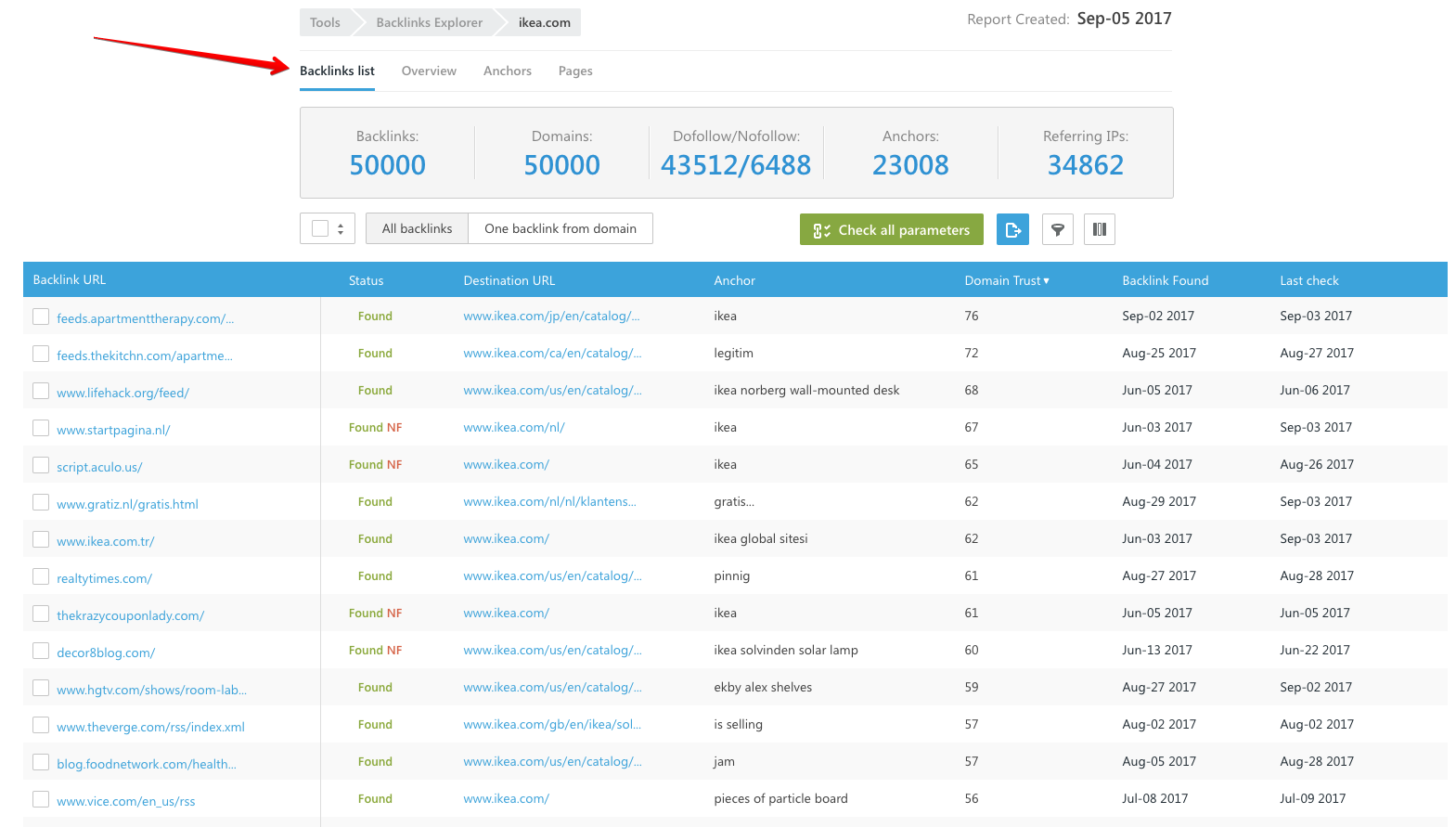Open script.aculo.us/ backlink link
This screenshot has width=1456, height=827.
coord(99,467)
